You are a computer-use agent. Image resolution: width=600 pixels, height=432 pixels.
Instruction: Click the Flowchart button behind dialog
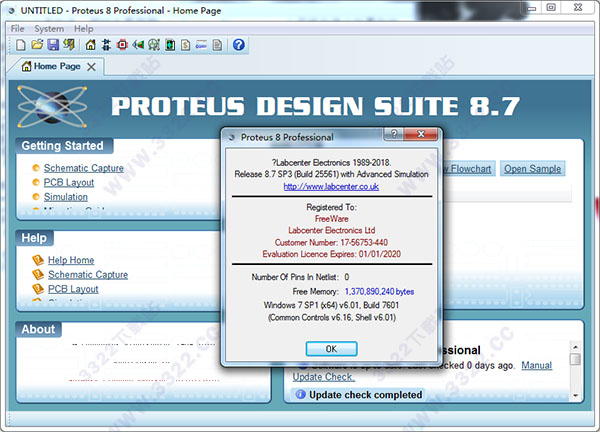click(469, 169)
